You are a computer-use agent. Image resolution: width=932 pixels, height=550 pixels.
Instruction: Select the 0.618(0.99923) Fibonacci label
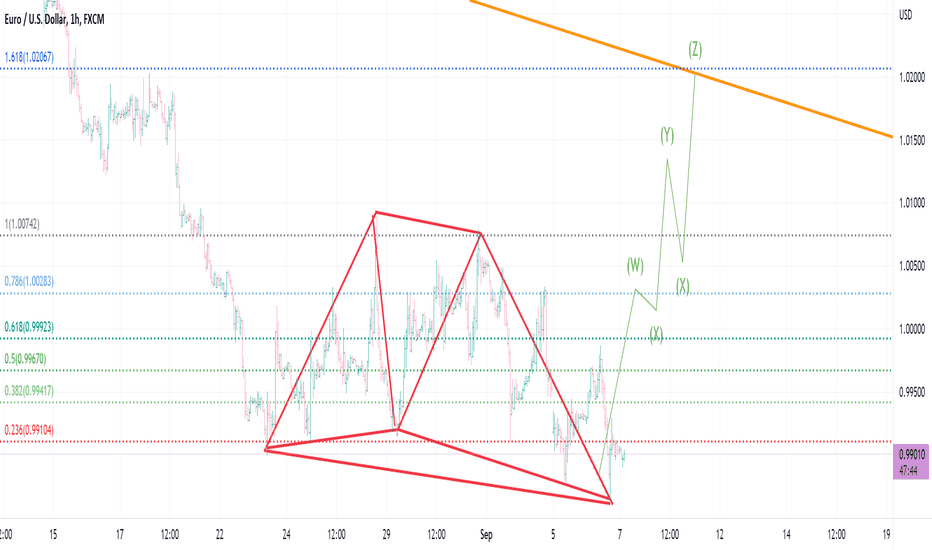click(x=29, y=327)
